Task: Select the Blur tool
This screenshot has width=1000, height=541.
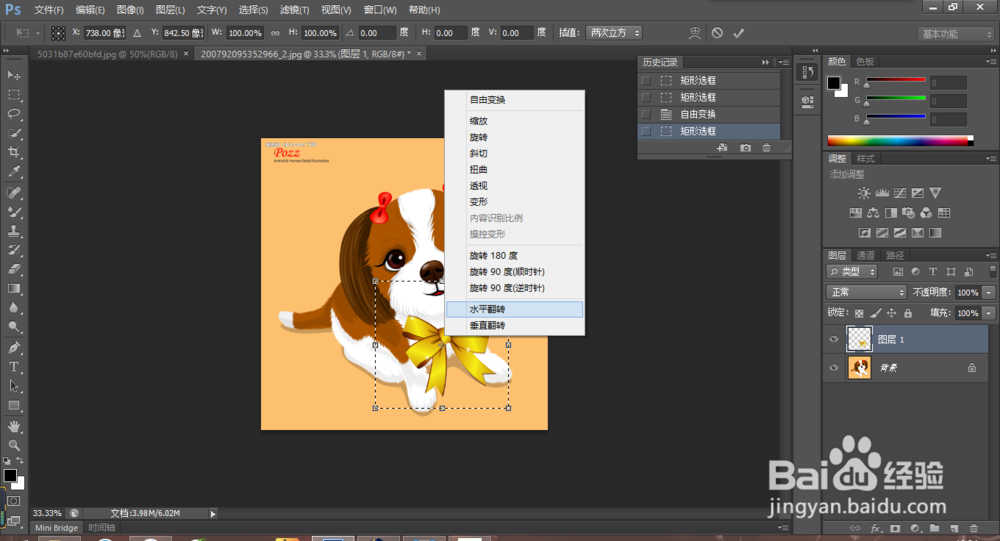Action: (x=13, y=308)
